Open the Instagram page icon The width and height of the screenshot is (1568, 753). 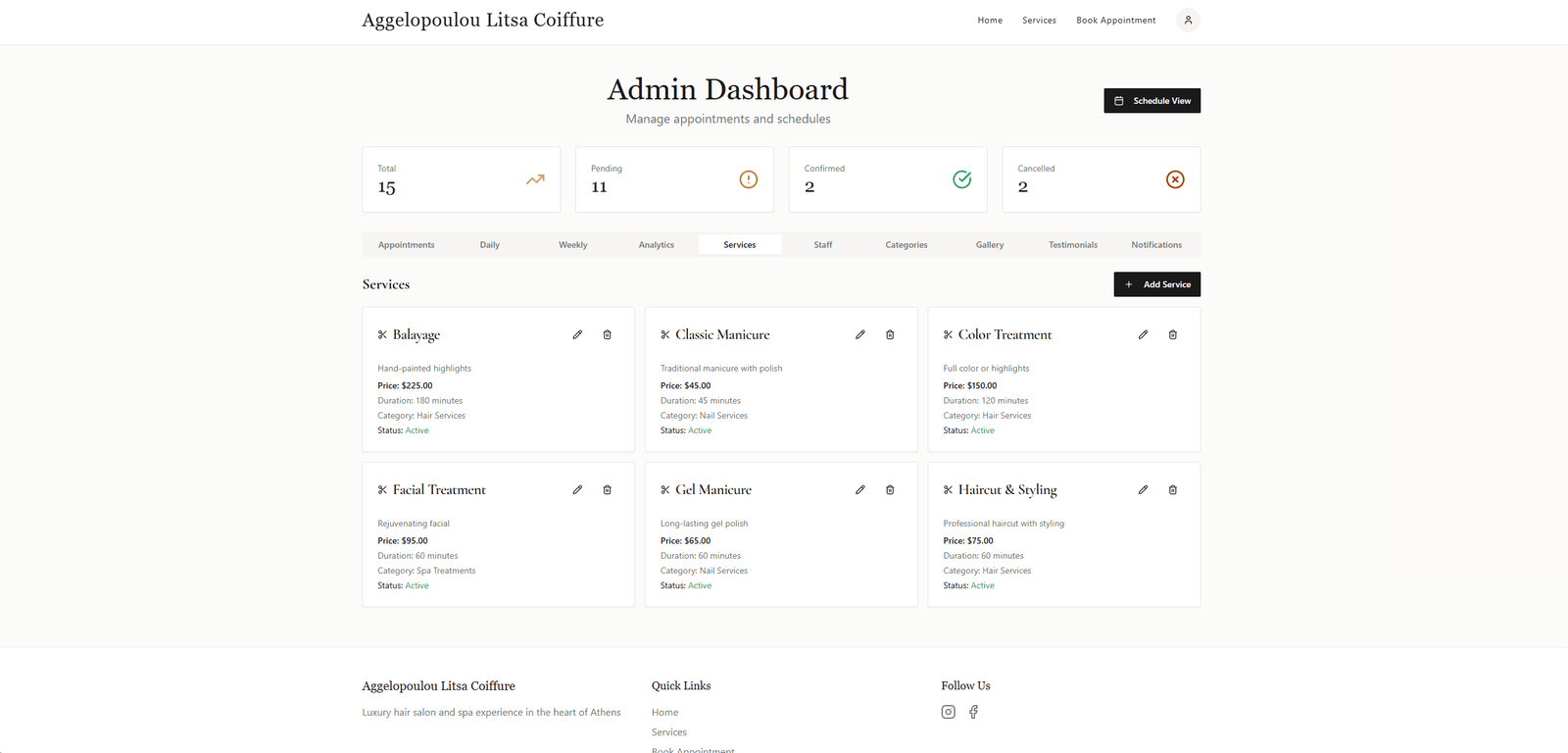tap(948, 713)
